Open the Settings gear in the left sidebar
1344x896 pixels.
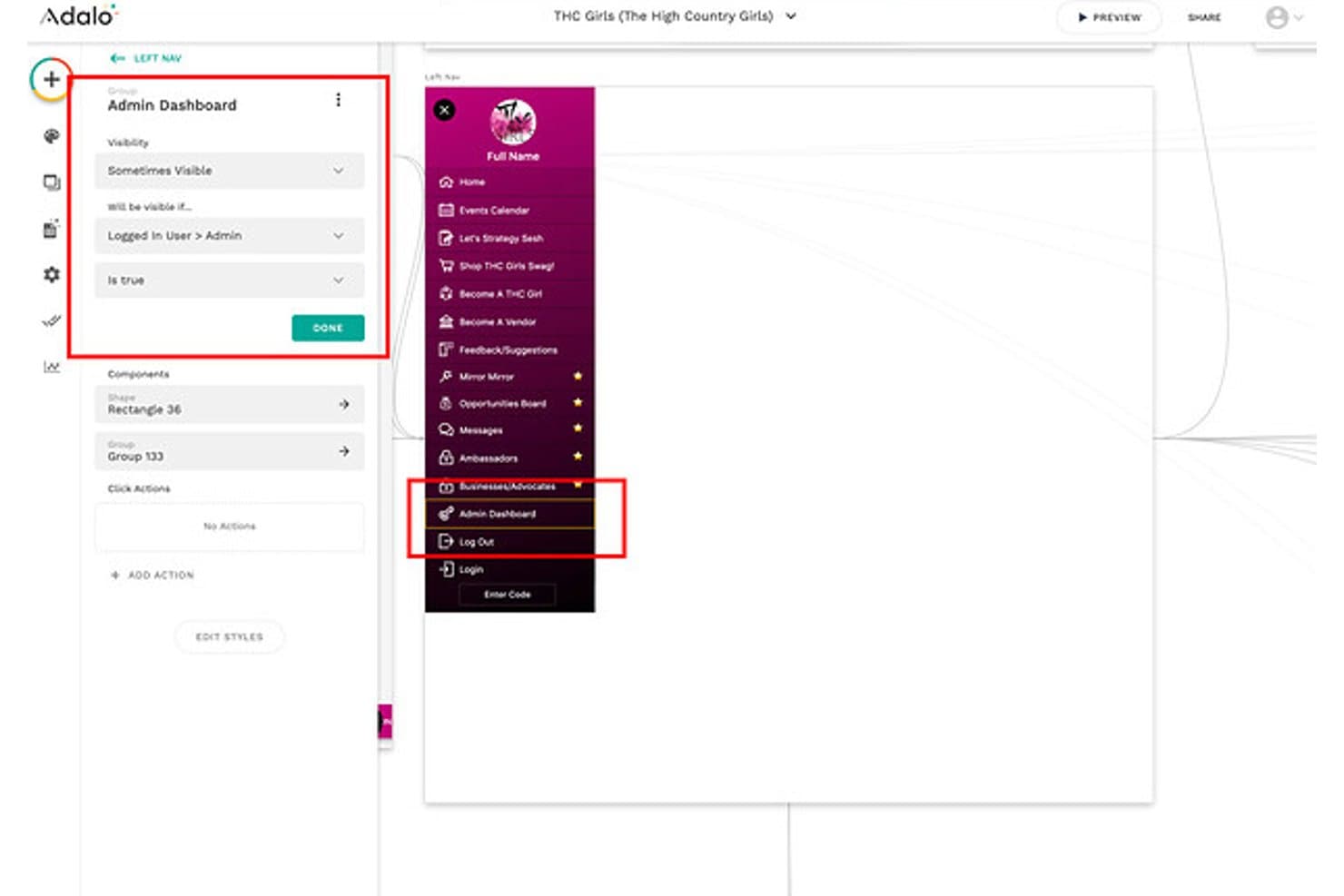tap(51, 274)
